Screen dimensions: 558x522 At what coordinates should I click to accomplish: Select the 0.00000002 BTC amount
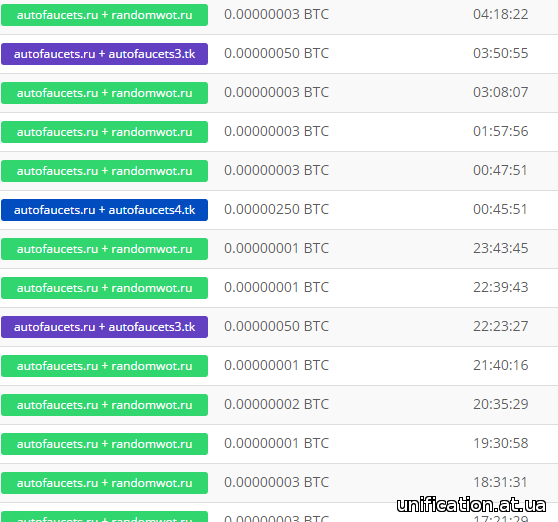pyautogui.click(x=276, y=404)
